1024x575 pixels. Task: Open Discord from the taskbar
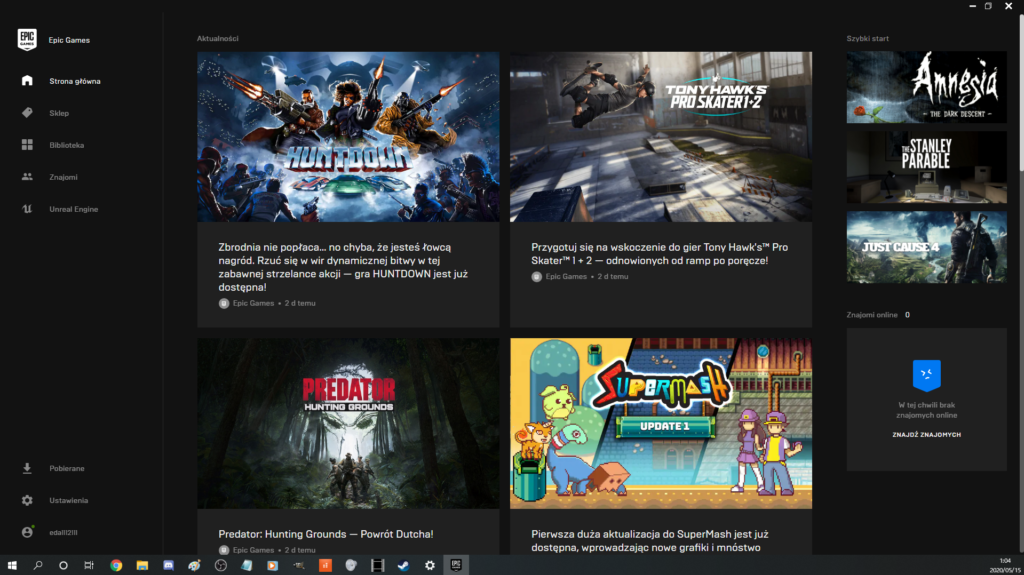tap(168, 565)
